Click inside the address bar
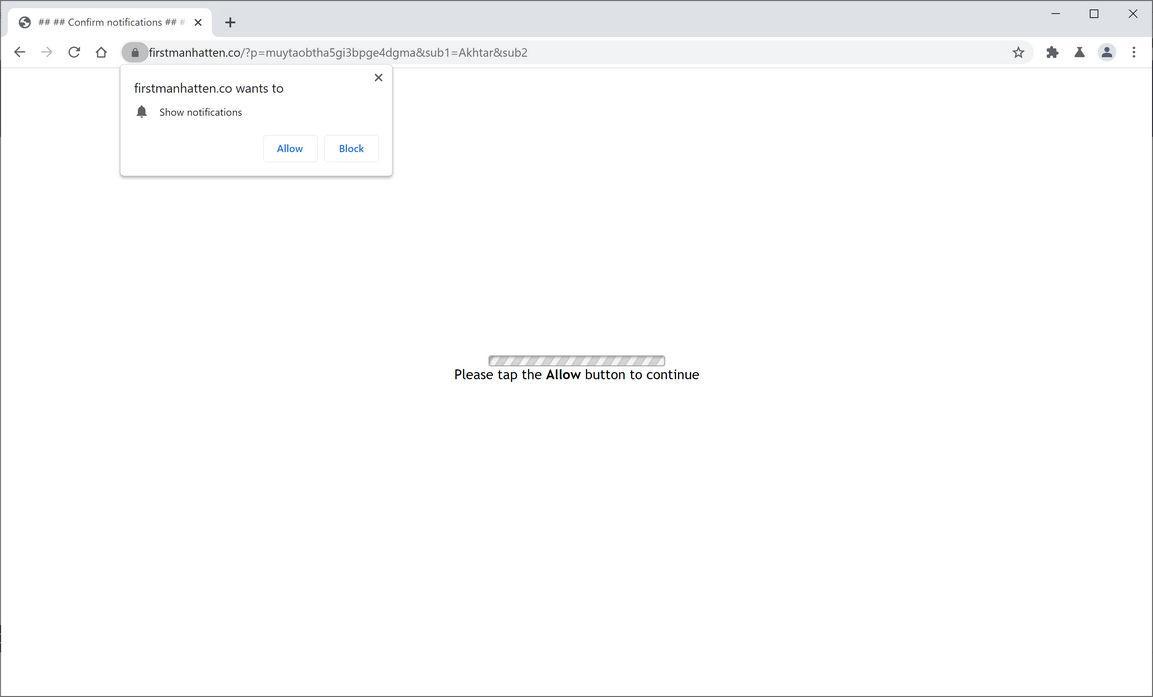The width and height of the screenshot is (1153, 697). pyautogui.click(x=600, y=52)
